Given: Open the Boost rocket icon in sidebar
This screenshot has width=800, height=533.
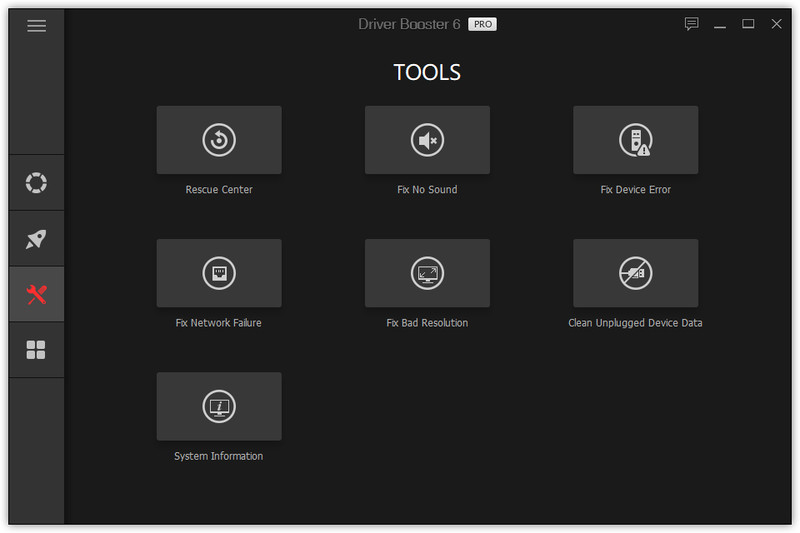Looking at the screenshot, I should click(x=36, y=239).
